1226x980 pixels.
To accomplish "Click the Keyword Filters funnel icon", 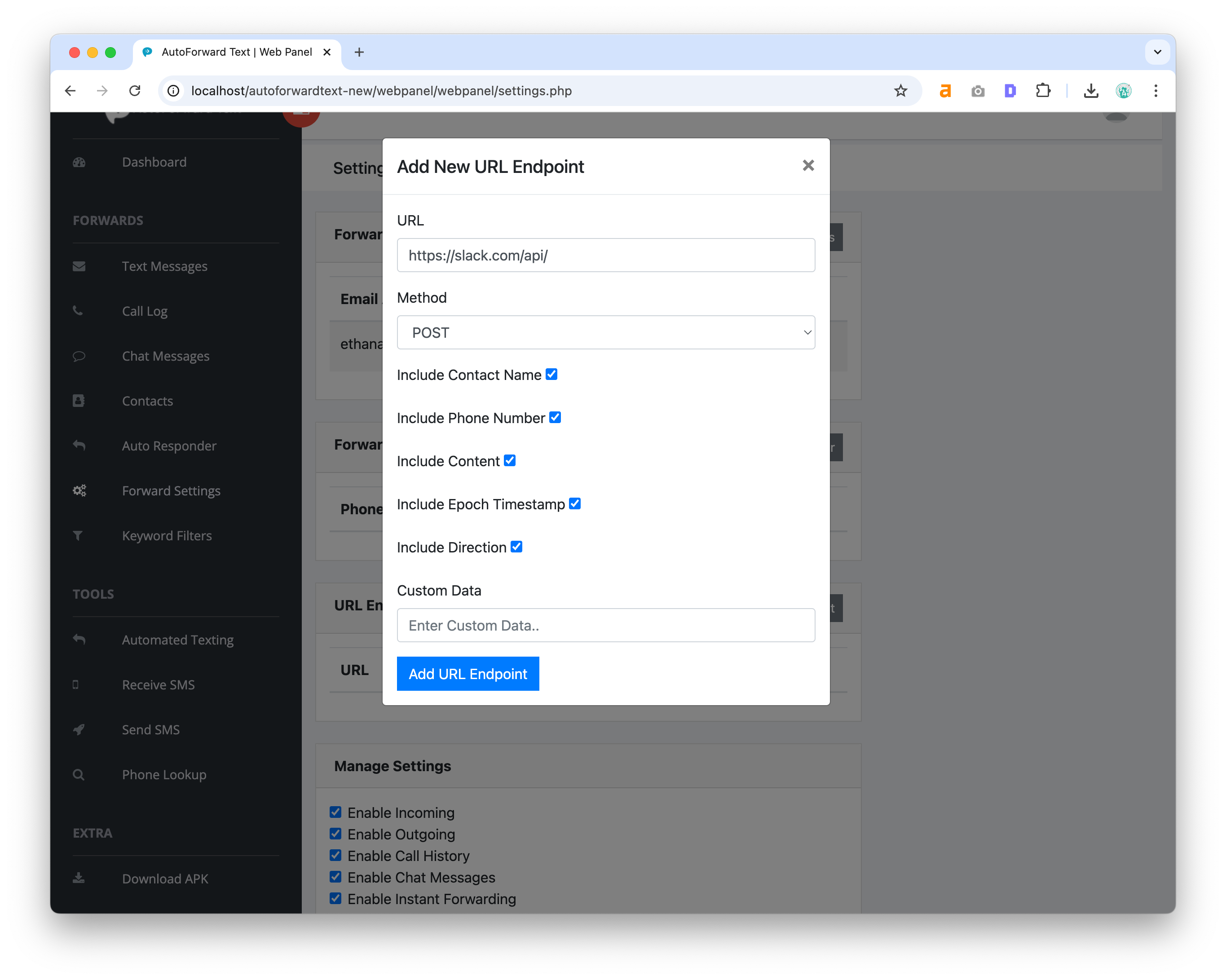I will [x=78, y=535].
